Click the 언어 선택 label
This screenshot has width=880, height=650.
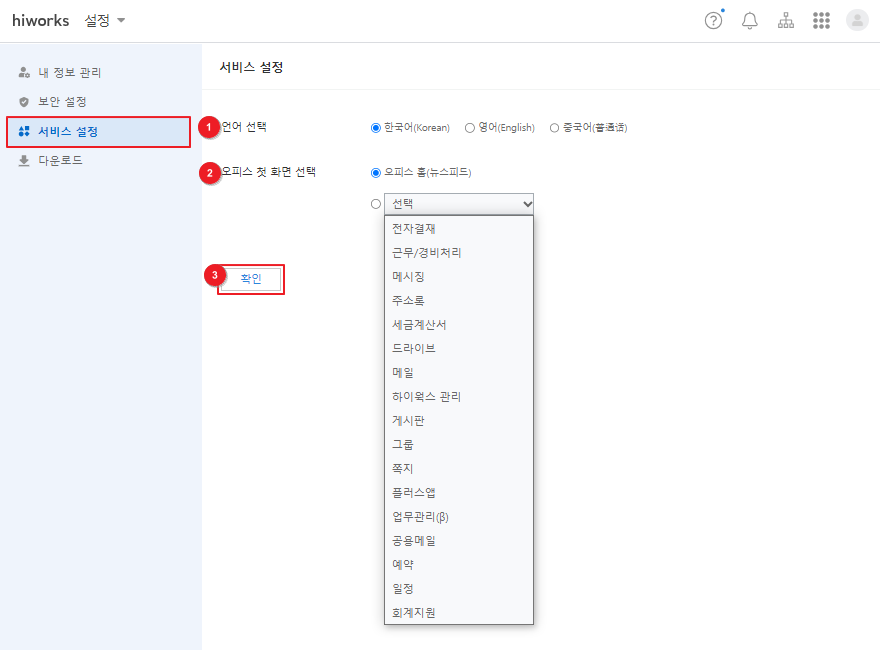[x=244, y=127]
